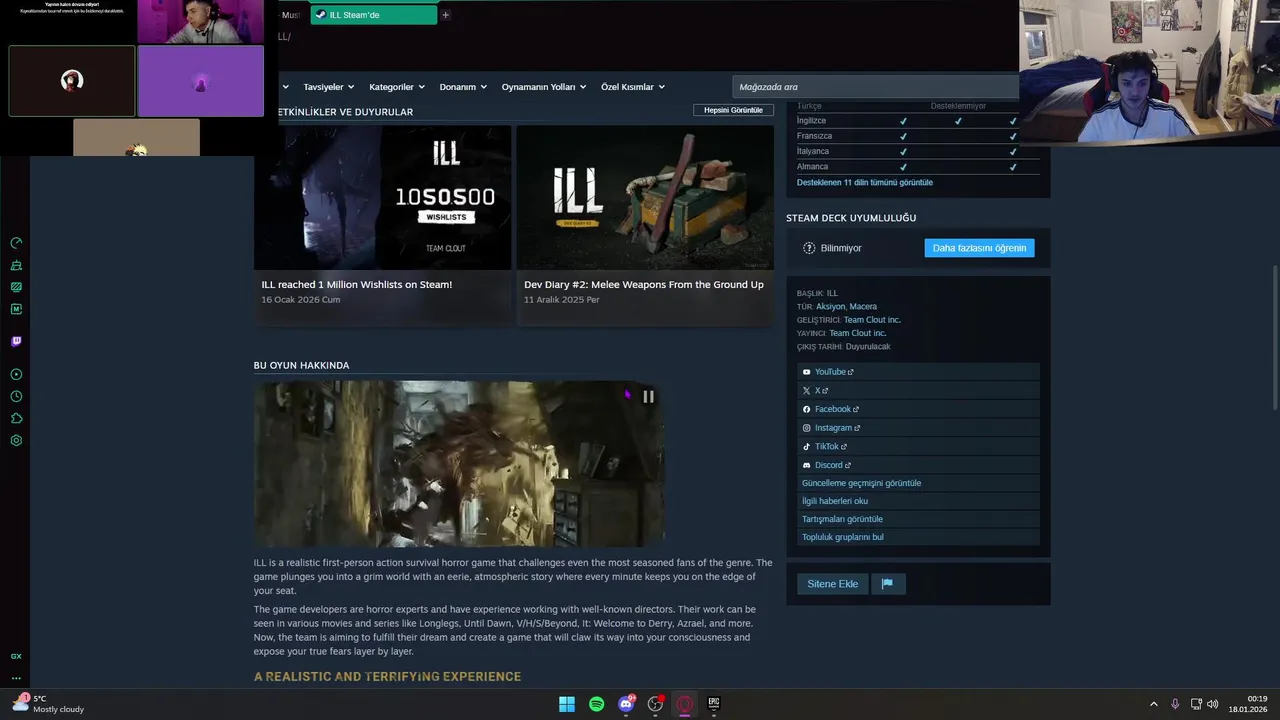Open GX Cleaner icon in sidebar

click(x=16, y=265)
